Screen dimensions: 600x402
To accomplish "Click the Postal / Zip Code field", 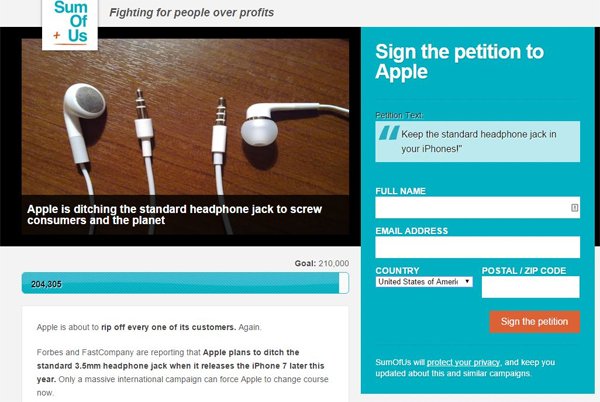I will (x=530, y=287).
